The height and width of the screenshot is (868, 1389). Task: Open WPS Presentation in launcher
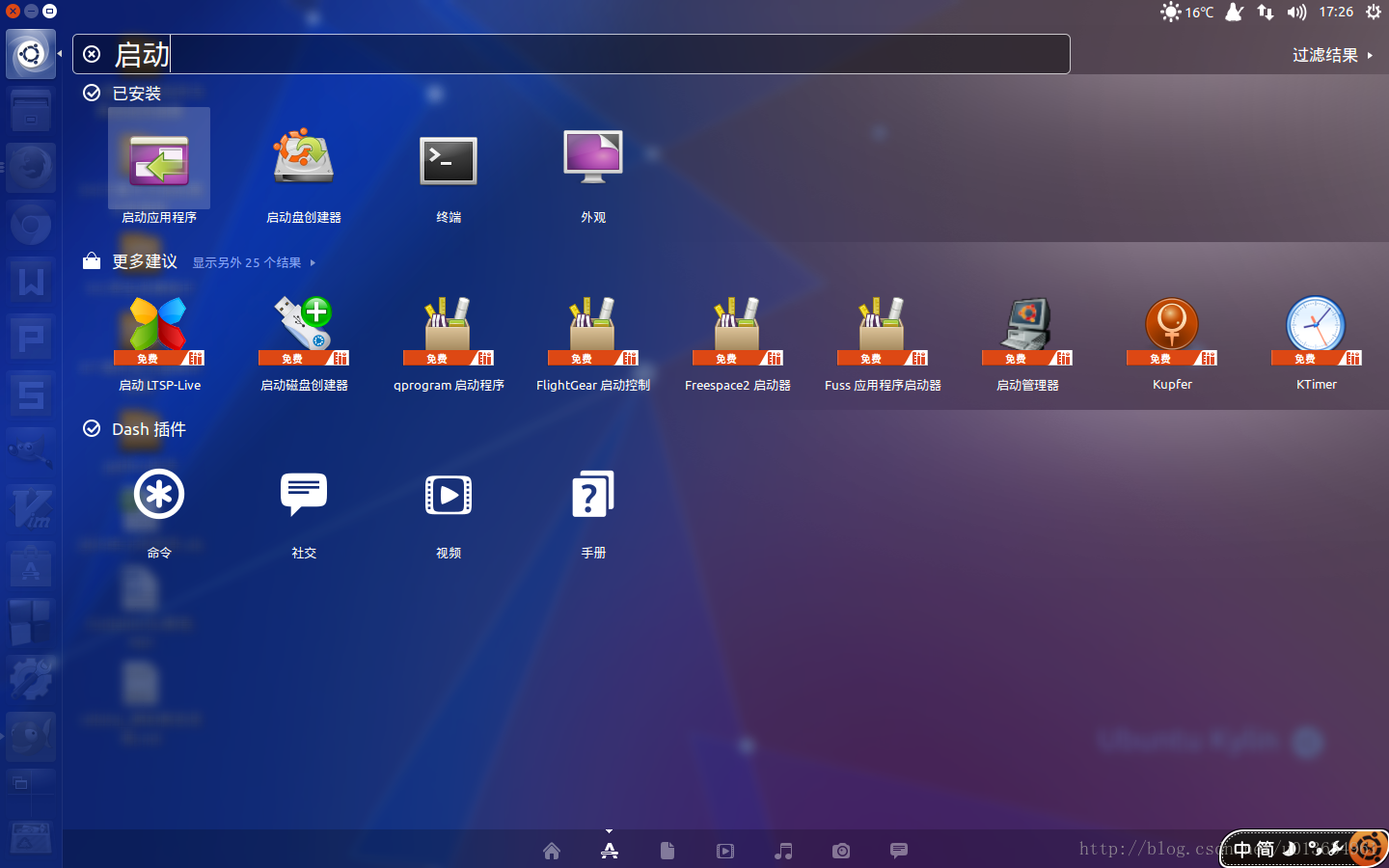(31, 339)
